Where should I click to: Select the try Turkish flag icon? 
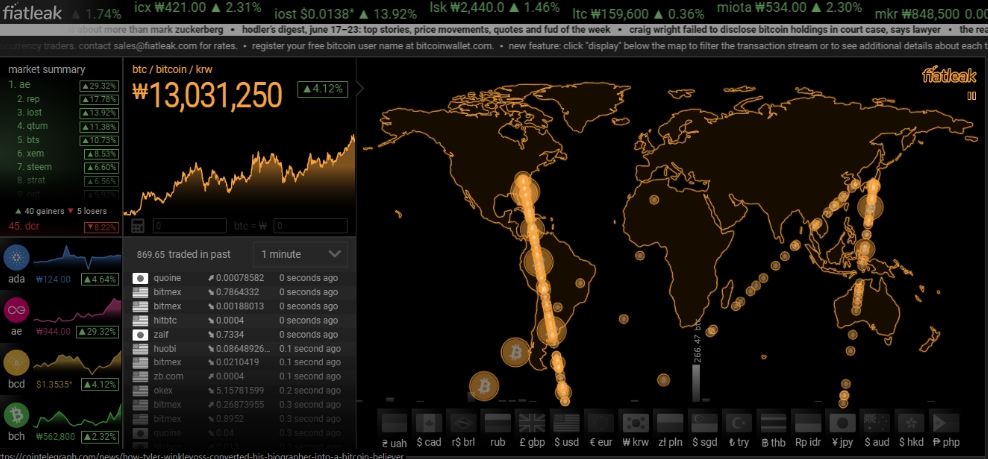pyautogui.click(x=738, y=422)
